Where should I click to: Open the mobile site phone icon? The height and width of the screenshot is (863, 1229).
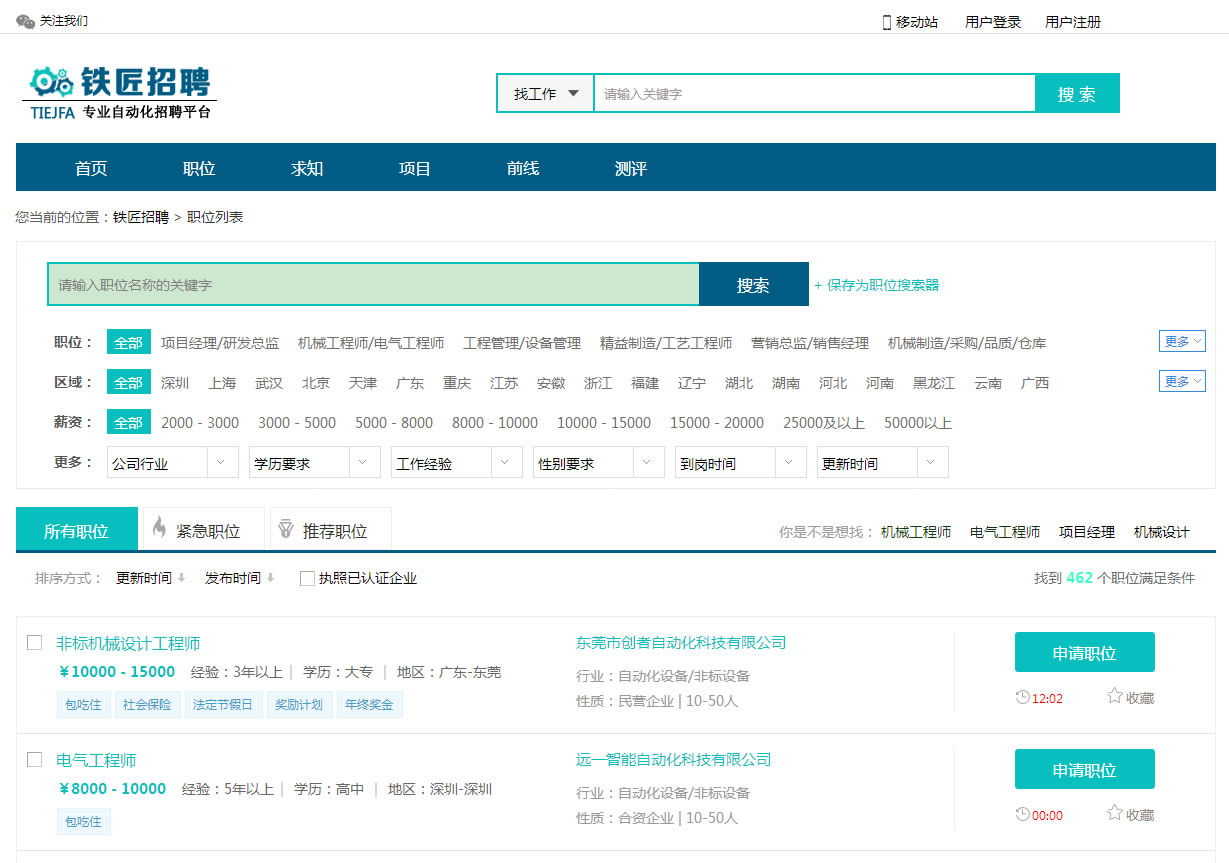pyautogui.click(x=887, y=22)
